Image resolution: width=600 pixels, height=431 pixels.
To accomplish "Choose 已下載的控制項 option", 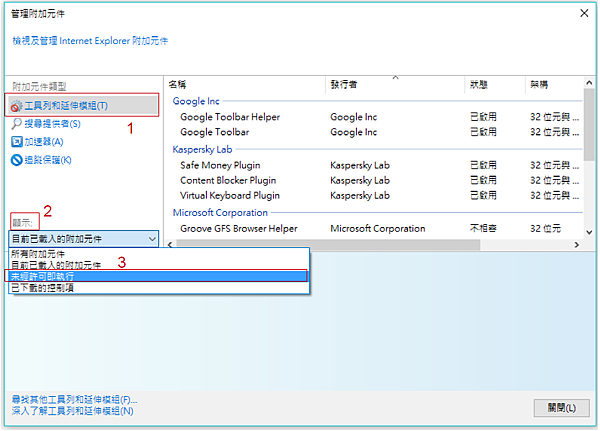I will point(159,287).
